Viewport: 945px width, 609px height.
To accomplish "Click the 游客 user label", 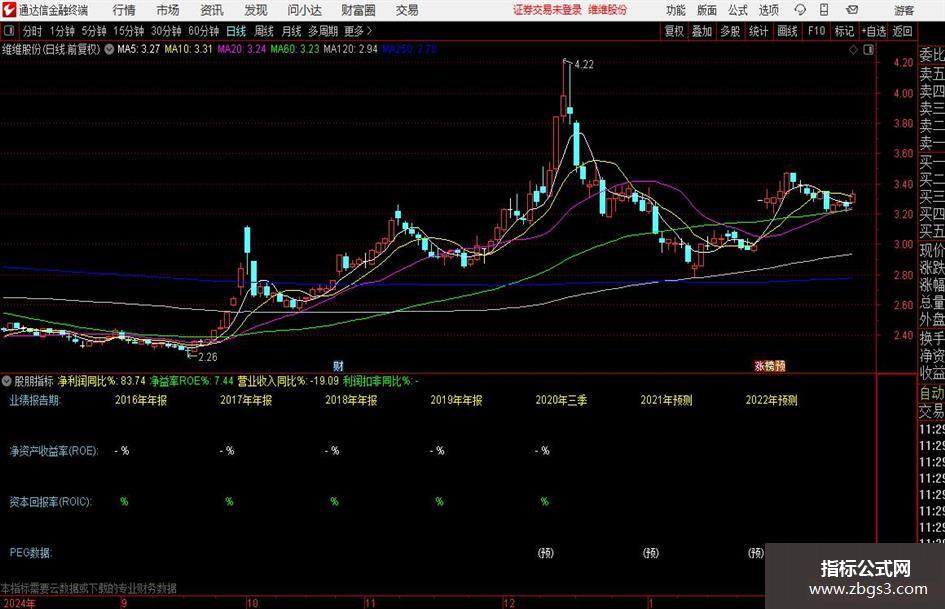I will coord(904,10).
